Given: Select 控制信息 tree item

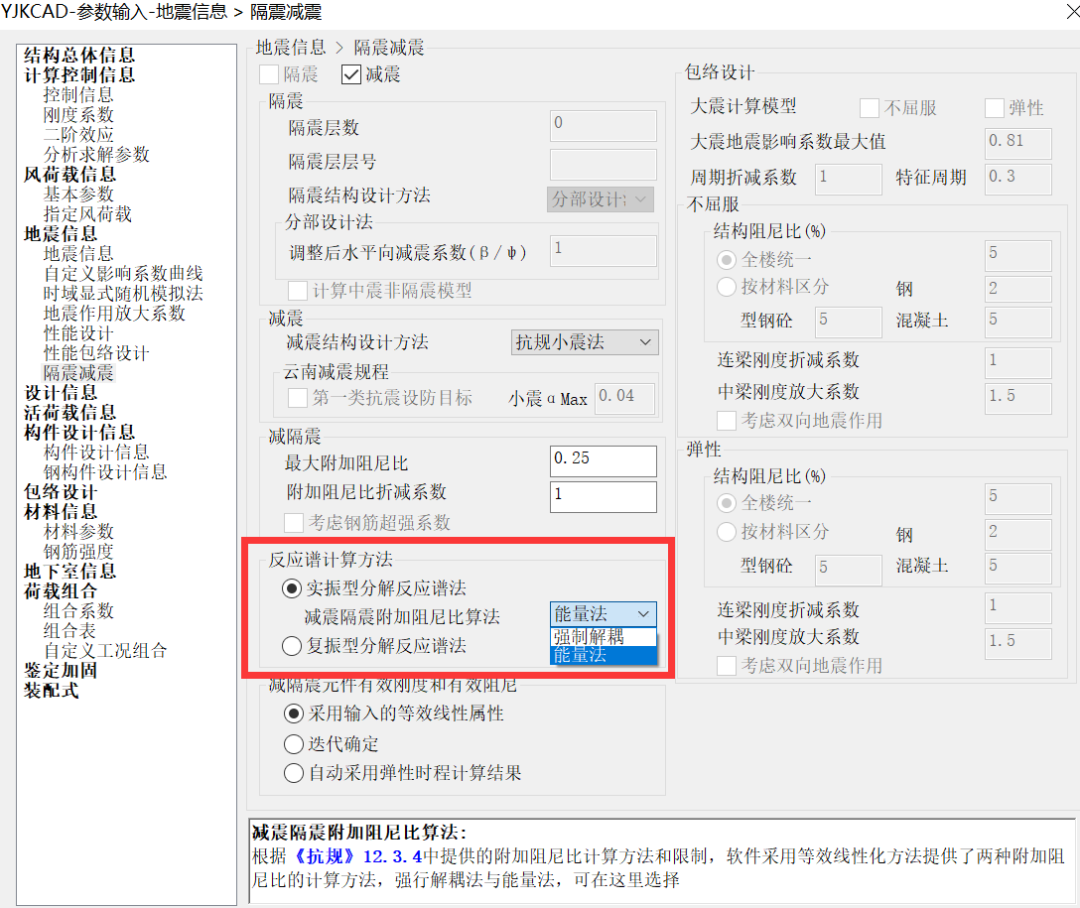Looking at the screenshot, I should (x=79, y=95).
